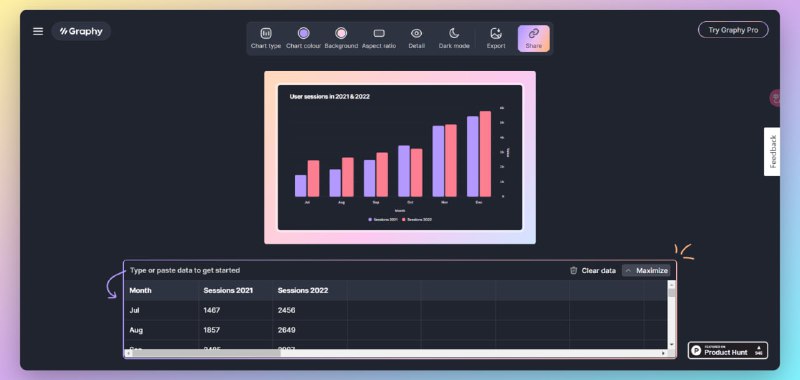Click the Graphy logo
This screenshot has height=380, width=800.
click(x=81, y=31)
